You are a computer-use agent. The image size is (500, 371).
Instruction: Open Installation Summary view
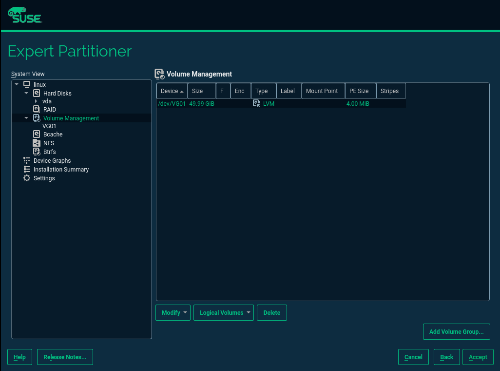(x=61, y=169)
